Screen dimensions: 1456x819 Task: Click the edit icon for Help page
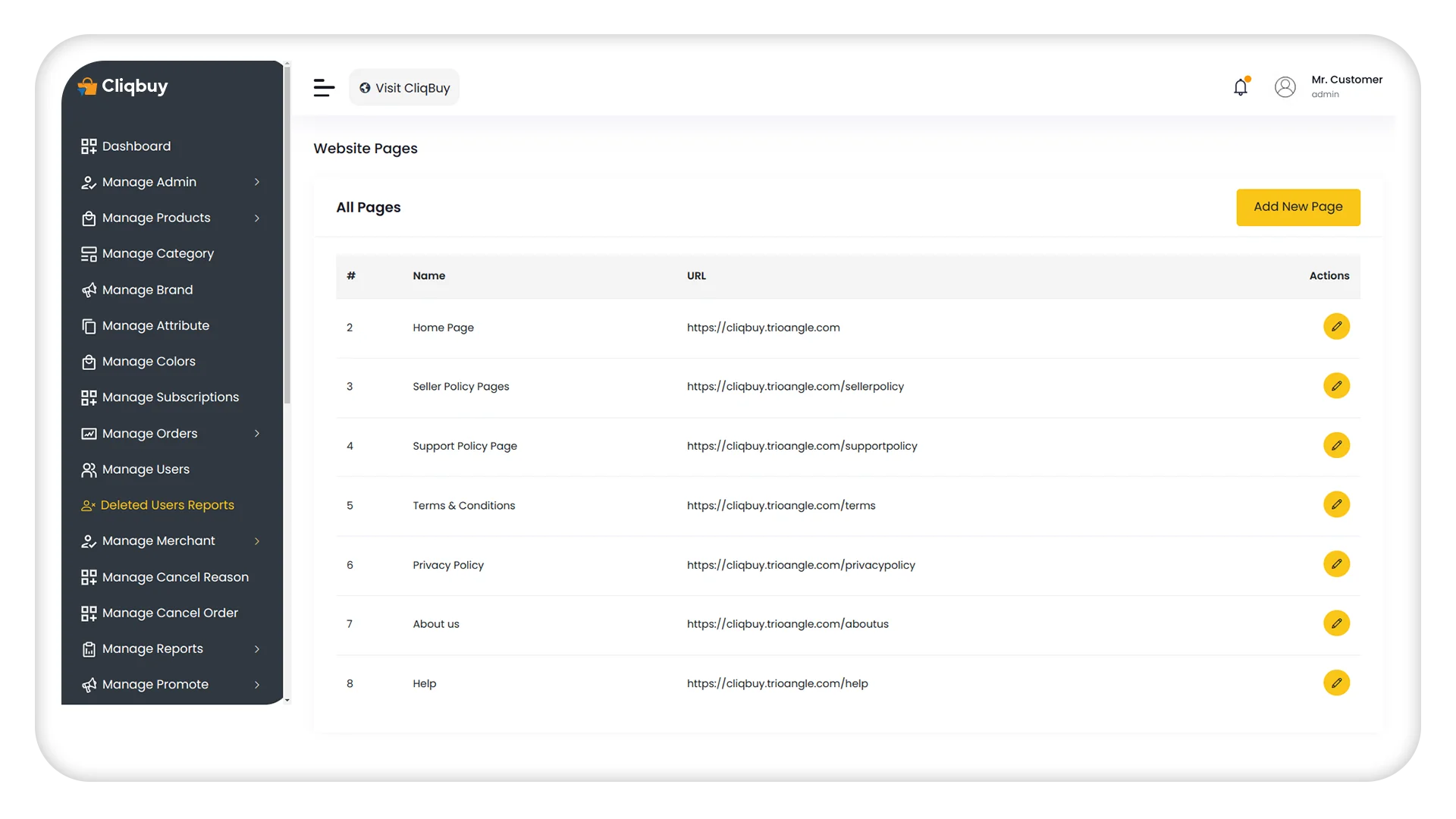point(1337,683)
